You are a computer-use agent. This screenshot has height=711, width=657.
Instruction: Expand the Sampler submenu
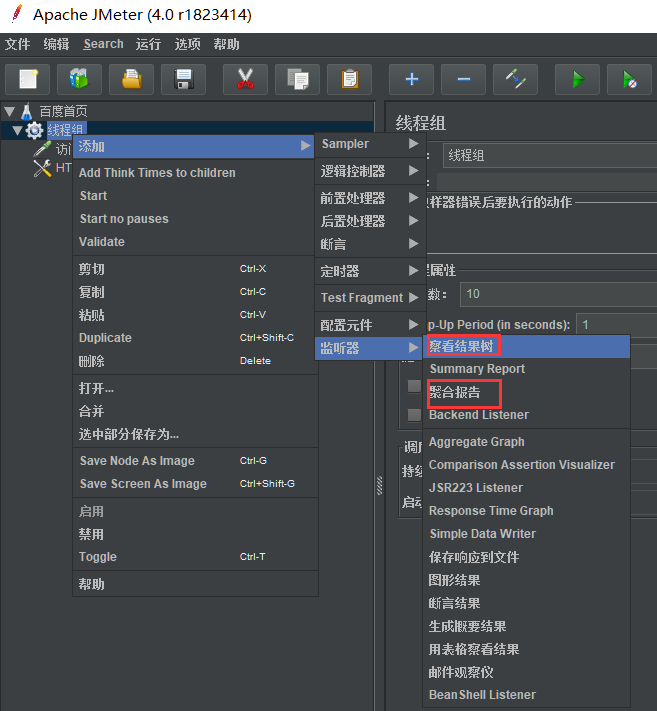pos(370,144)
